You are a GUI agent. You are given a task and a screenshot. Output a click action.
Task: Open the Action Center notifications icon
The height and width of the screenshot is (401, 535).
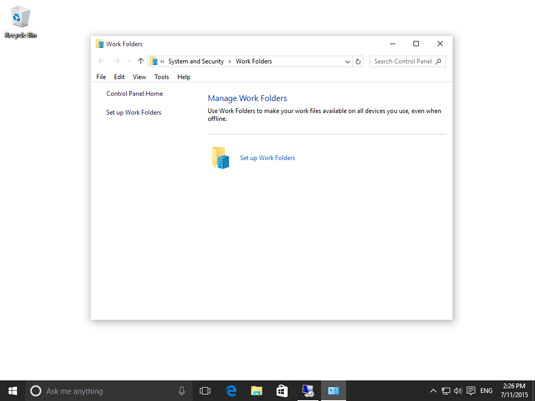[471, 391]
